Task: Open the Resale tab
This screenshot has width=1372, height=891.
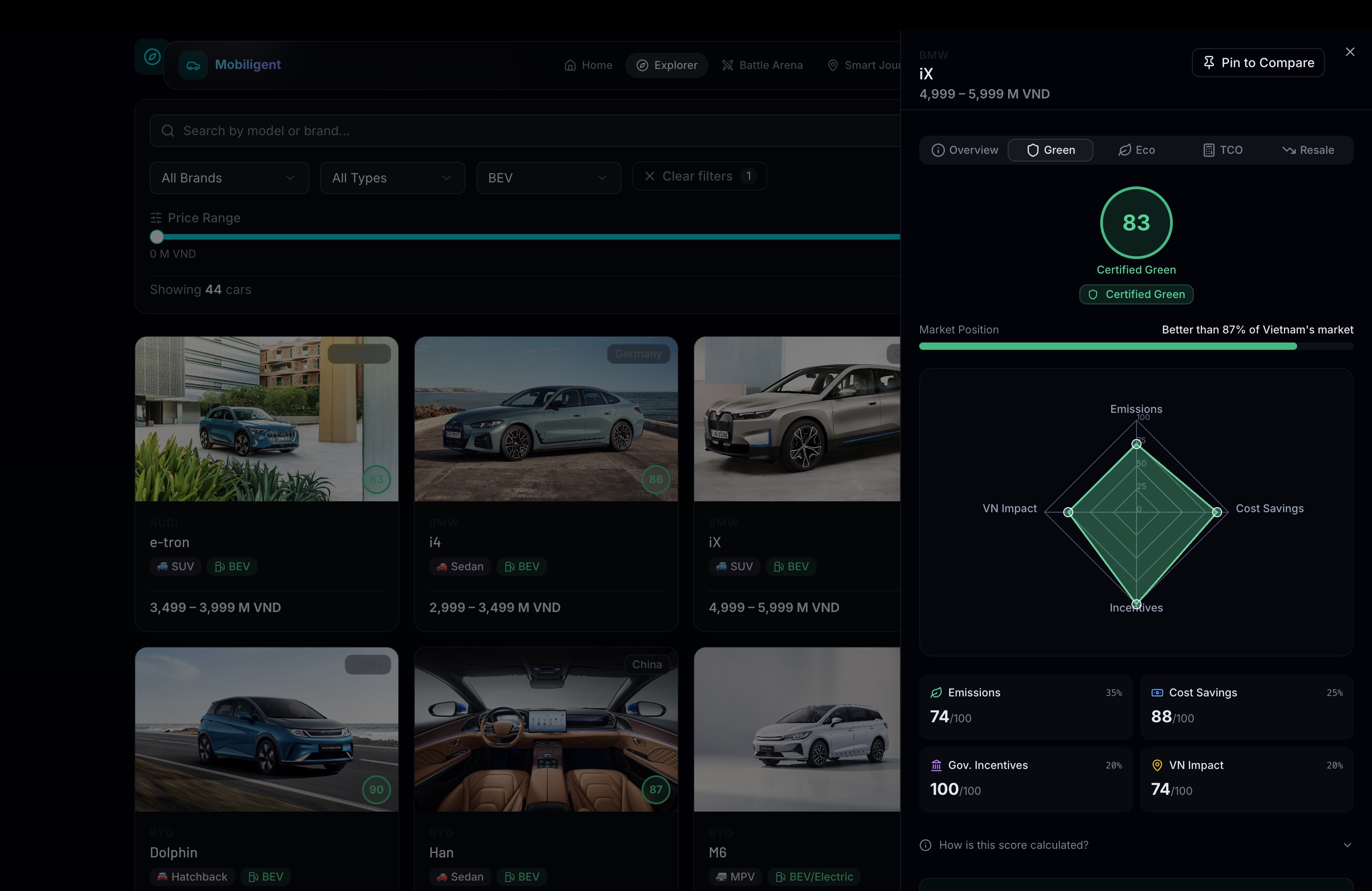Action: tap(1308, 150)
